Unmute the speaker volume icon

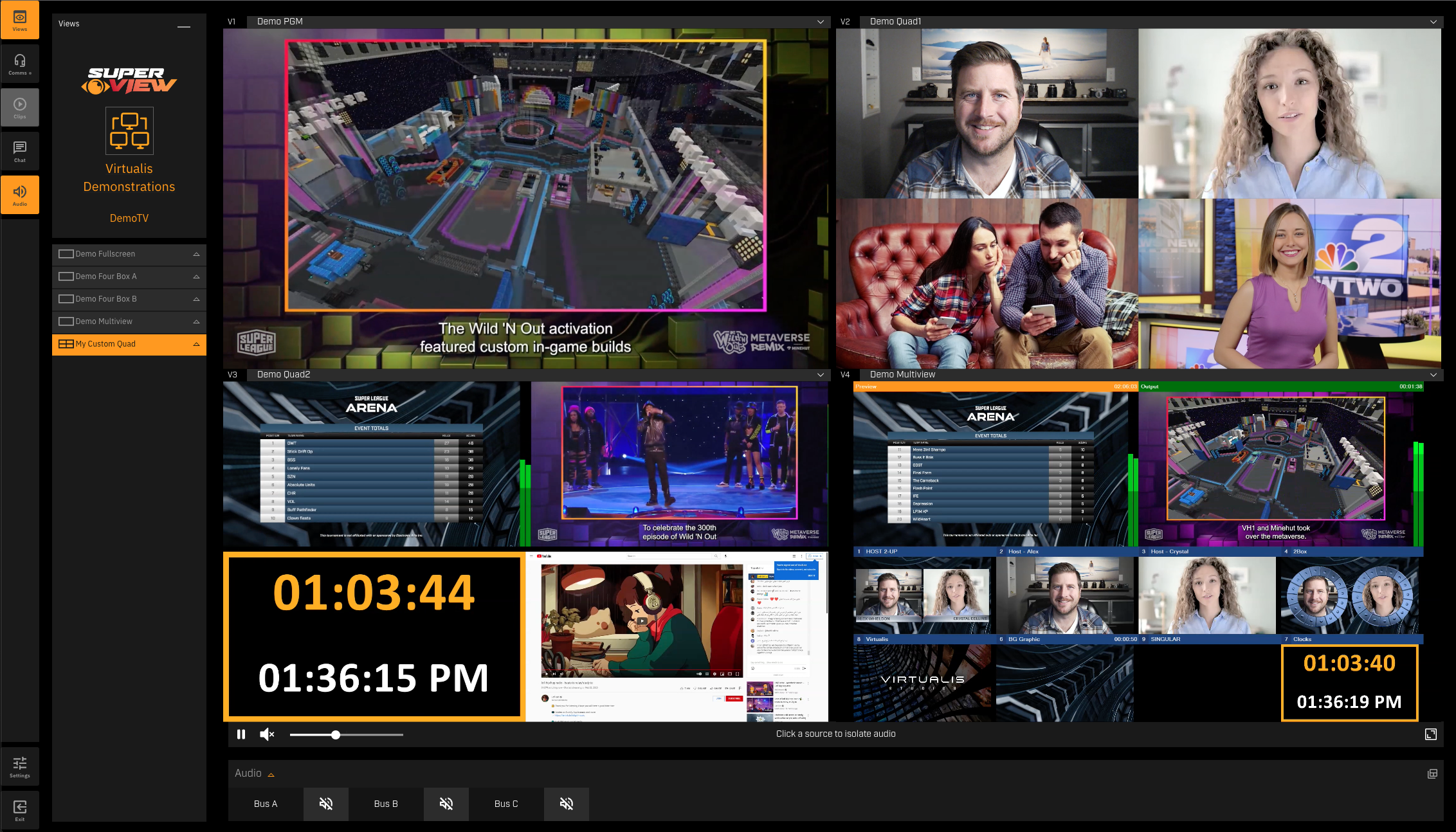[267, 734]
